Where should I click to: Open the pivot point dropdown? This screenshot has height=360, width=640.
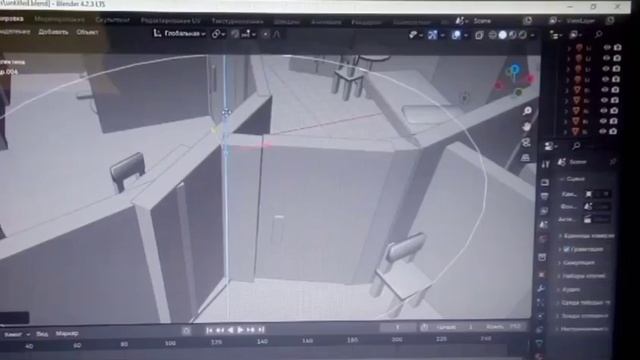[218, 34]
